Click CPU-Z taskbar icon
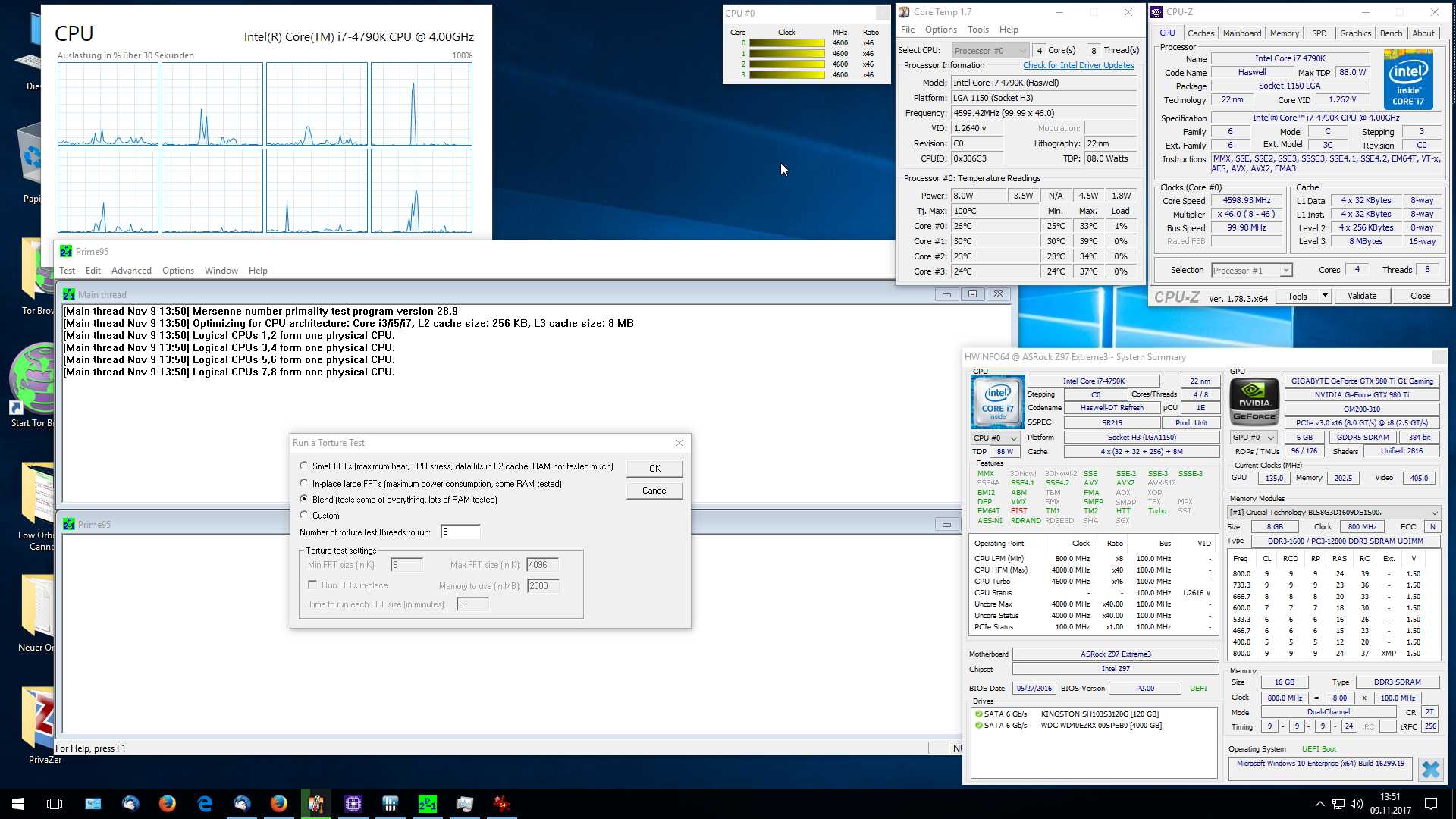The height and width of the screenshot is (819, 1456). point(353,804)
